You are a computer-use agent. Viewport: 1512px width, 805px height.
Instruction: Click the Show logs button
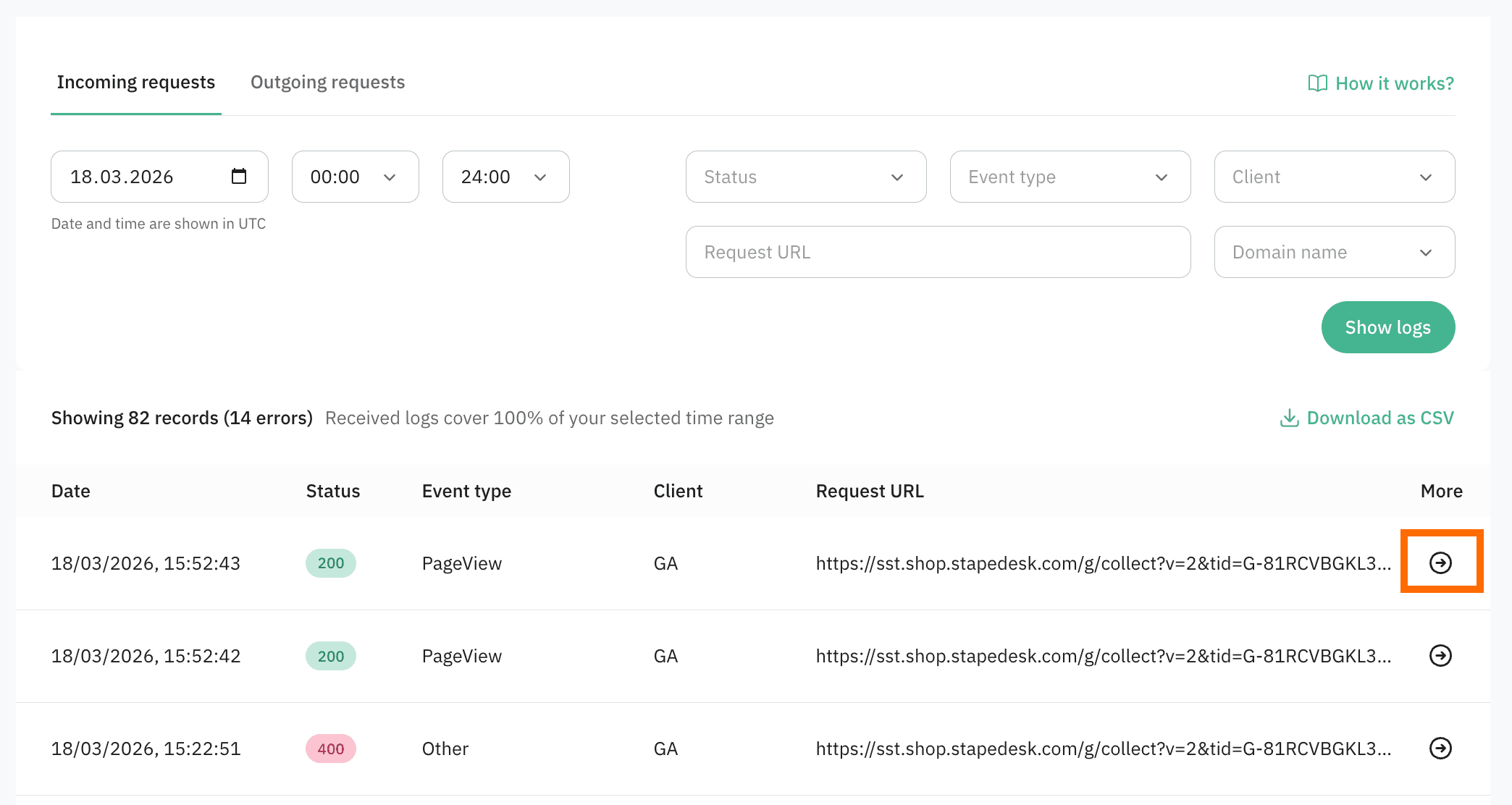coord(1387,326)
